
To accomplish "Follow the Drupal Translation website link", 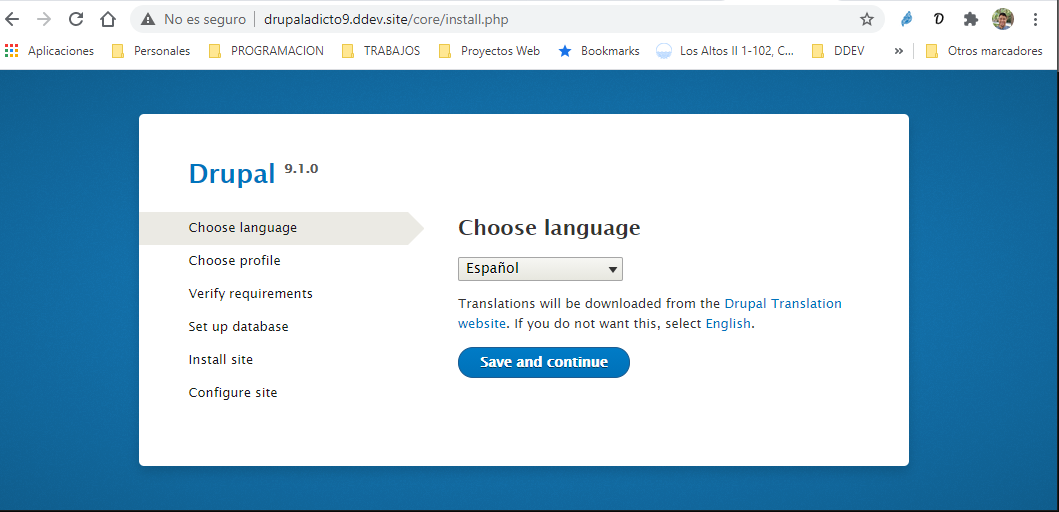I will [x=650, y=313].
